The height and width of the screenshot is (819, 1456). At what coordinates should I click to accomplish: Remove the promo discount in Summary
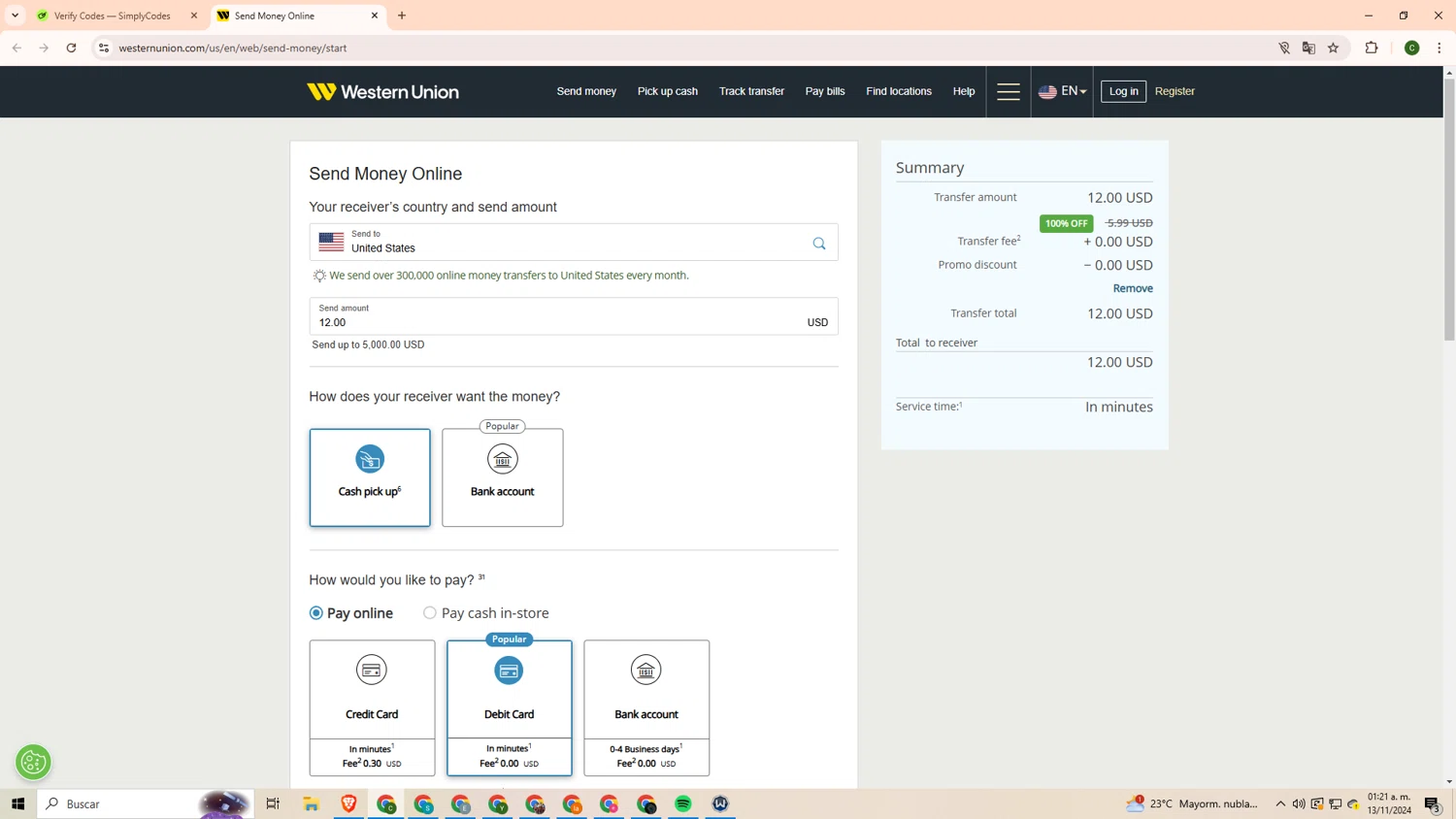coord(1133,288)
